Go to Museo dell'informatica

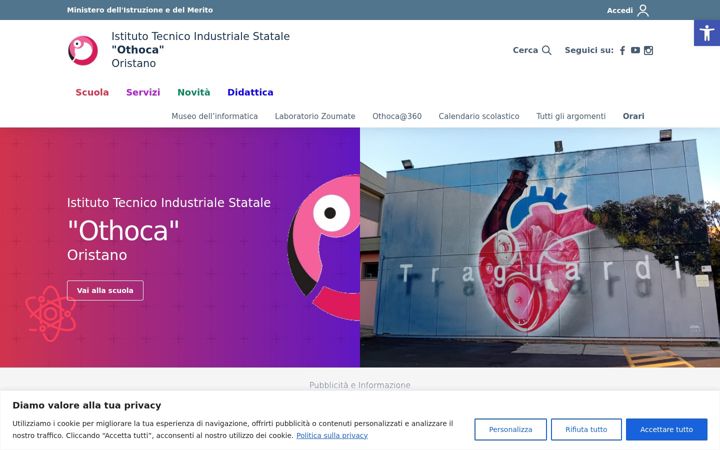tap(214, 116)
